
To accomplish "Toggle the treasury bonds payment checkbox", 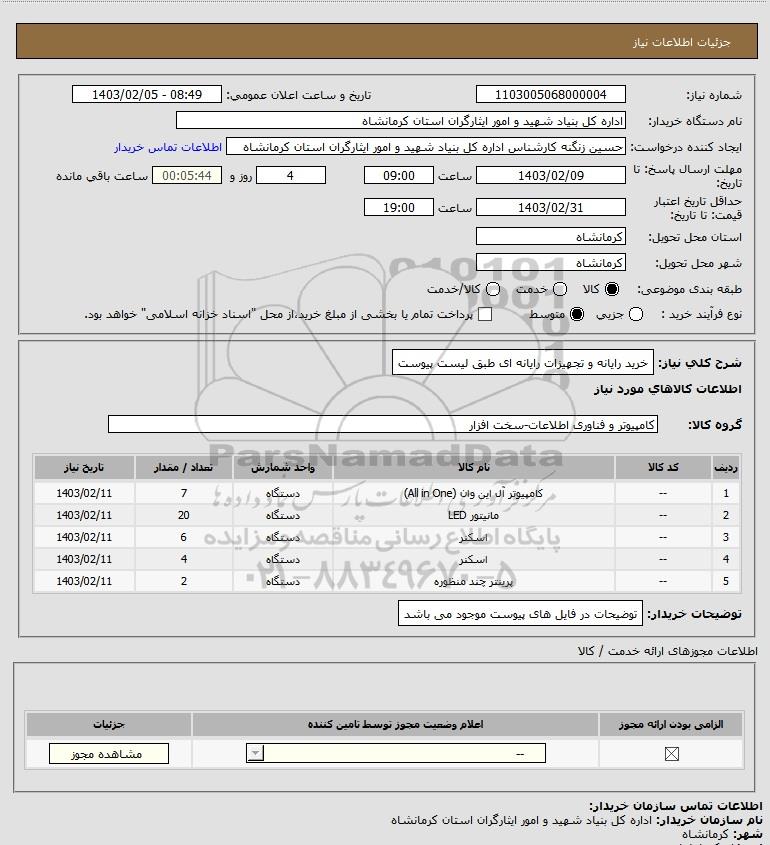I will 485,314.
